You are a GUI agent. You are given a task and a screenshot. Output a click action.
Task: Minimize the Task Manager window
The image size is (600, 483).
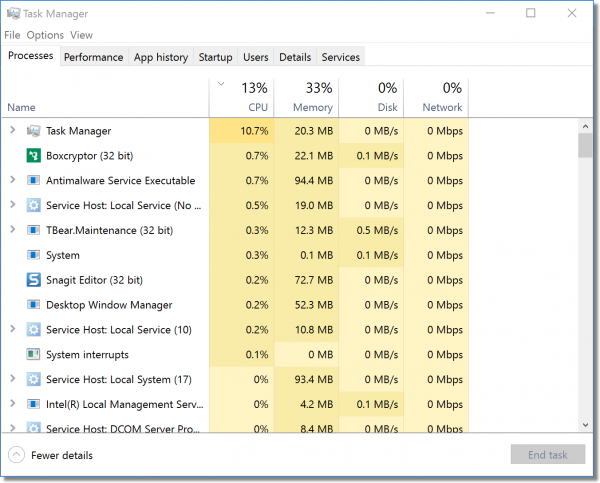point(490,13)
